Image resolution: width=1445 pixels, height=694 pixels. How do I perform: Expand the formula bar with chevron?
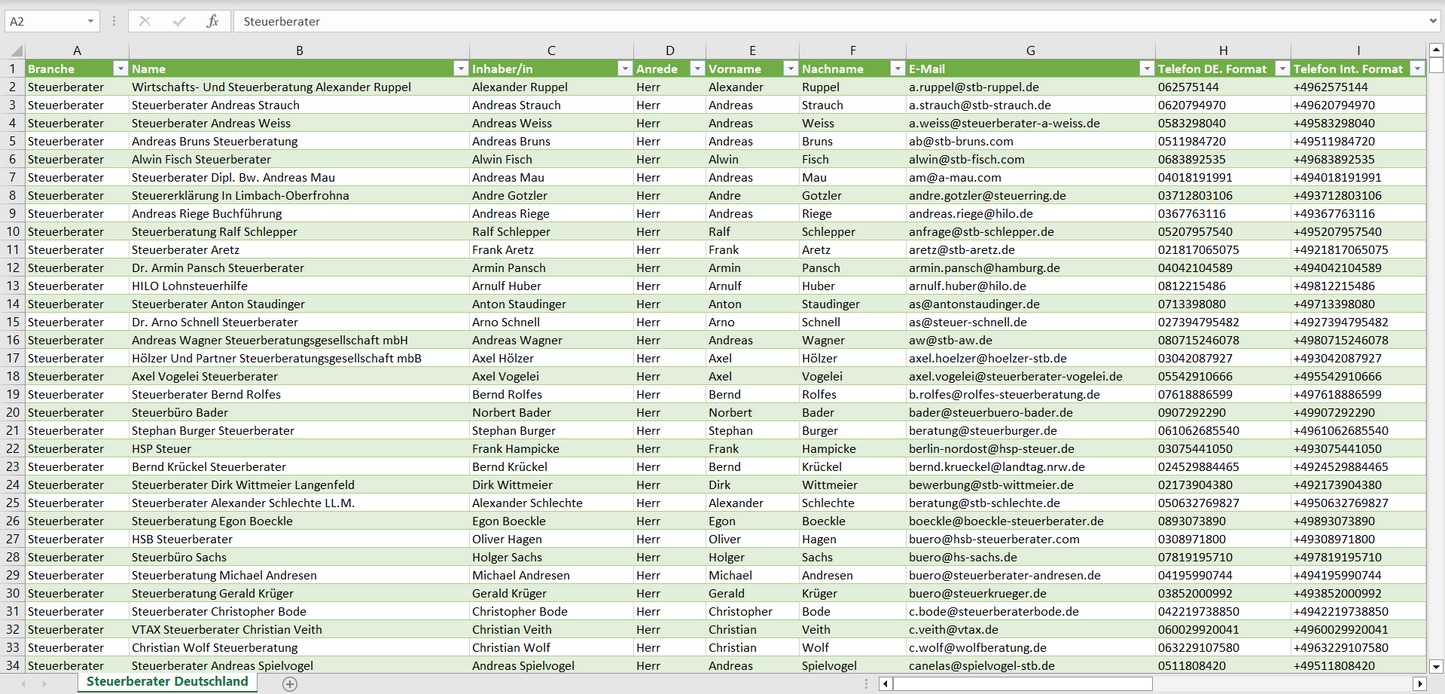tap(1434, 21)
